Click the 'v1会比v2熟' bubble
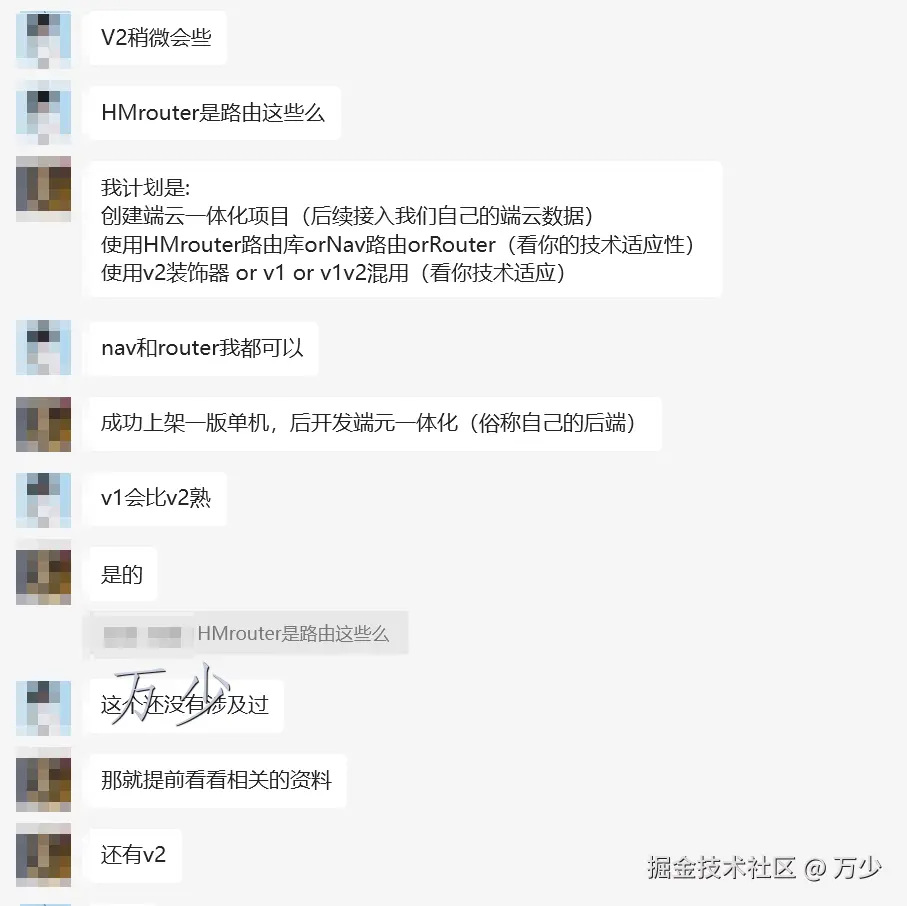 coord(157,499)
